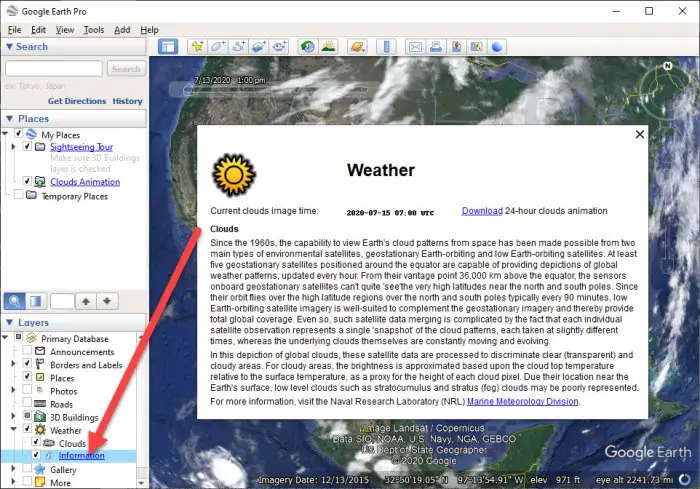Move item down with the down arrow button
The image size is (700, 489).
107,301
